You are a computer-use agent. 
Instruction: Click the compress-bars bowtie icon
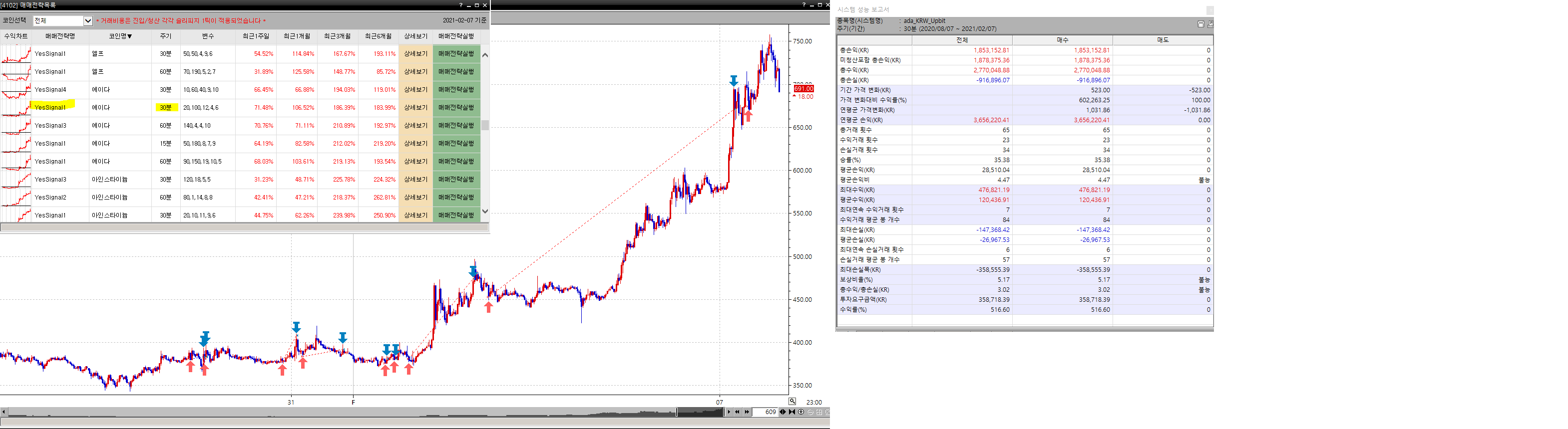pos(792,412)
